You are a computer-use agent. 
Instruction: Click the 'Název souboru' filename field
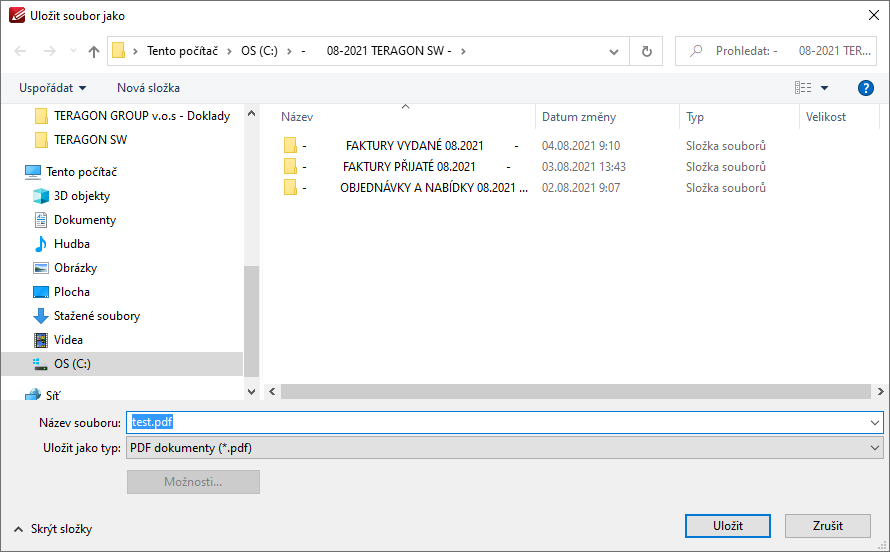[x=505, y=423]
